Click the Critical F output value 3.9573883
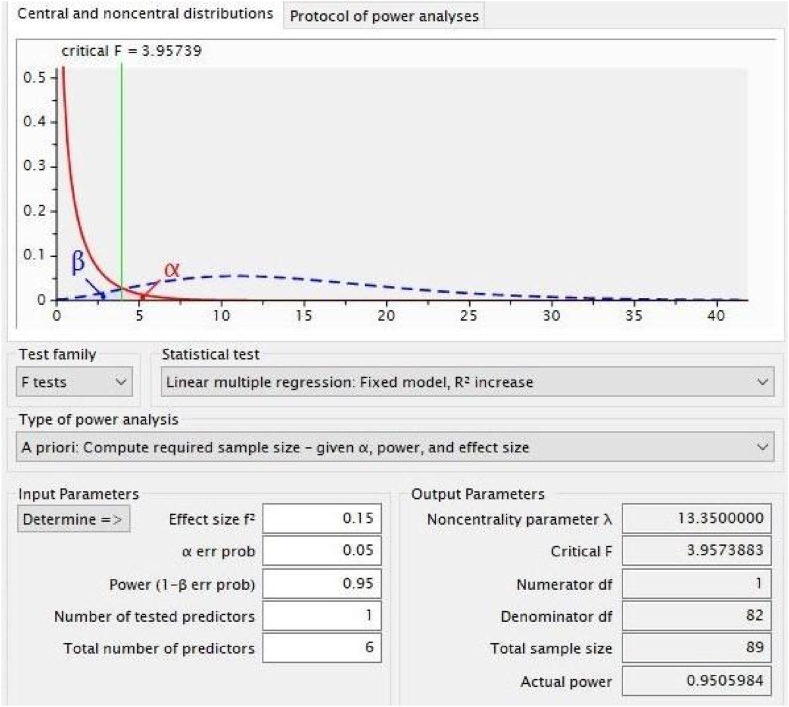The image size is (789, 707). [x=696, y=551]
